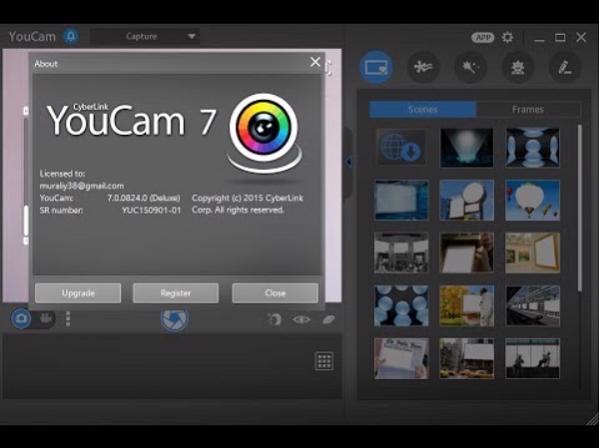The height and width of the screenshot is (448, 600).
Task: Click the muraliy38@gmail.com licensed email text
Action: pyautogui.click(x=82, y=186)
